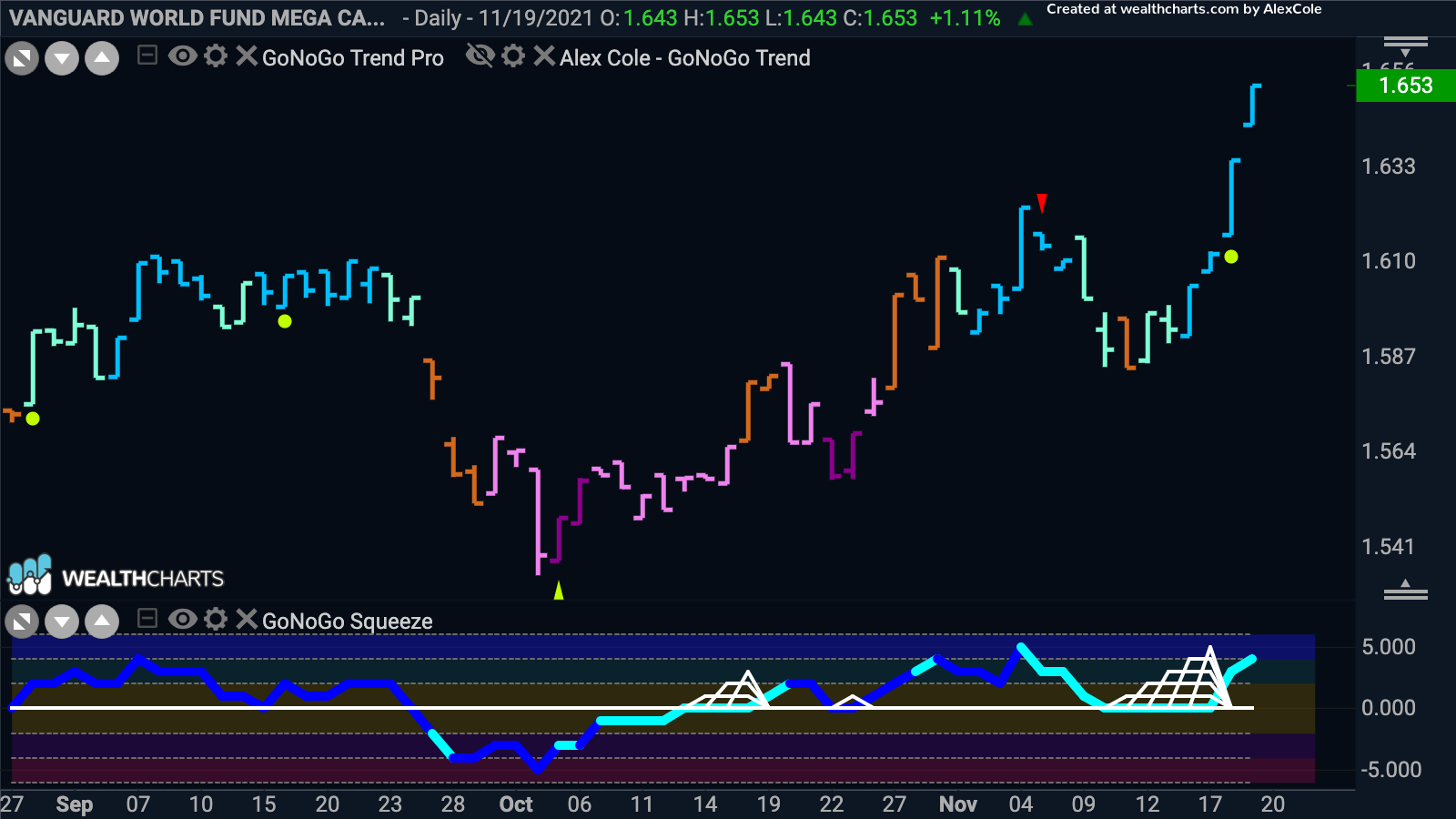Click the 1.610 price axis label
1456x819 pixels.
point(1389,261)
